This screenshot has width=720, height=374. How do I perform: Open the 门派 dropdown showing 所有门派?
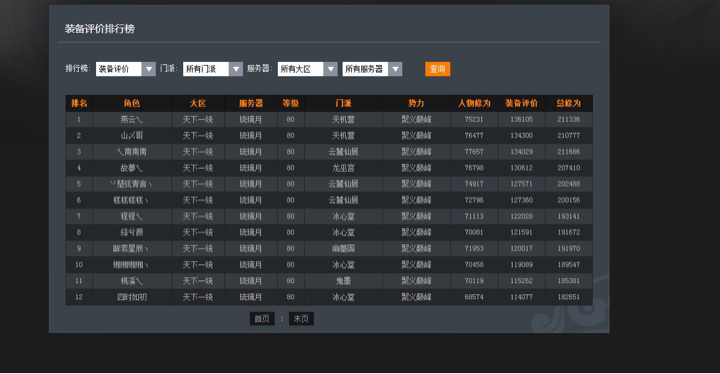[212, 69]
